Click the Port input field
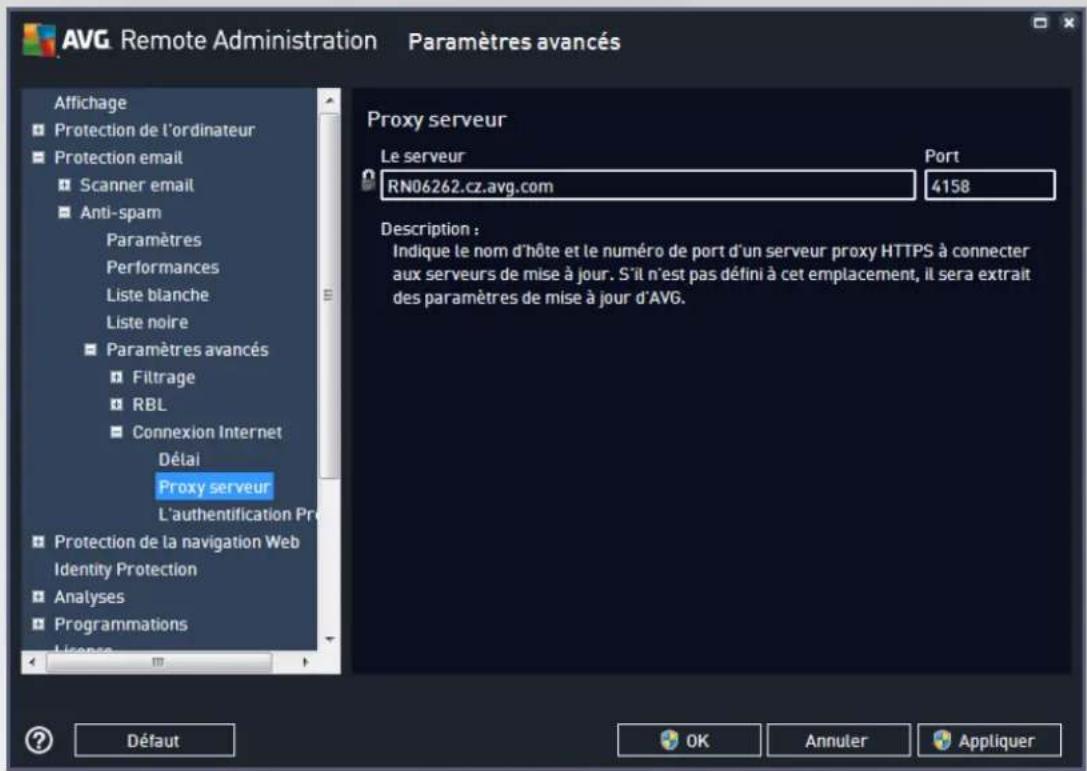The width and height of the screenshot is (1087, 771). (x=990, y=186)
